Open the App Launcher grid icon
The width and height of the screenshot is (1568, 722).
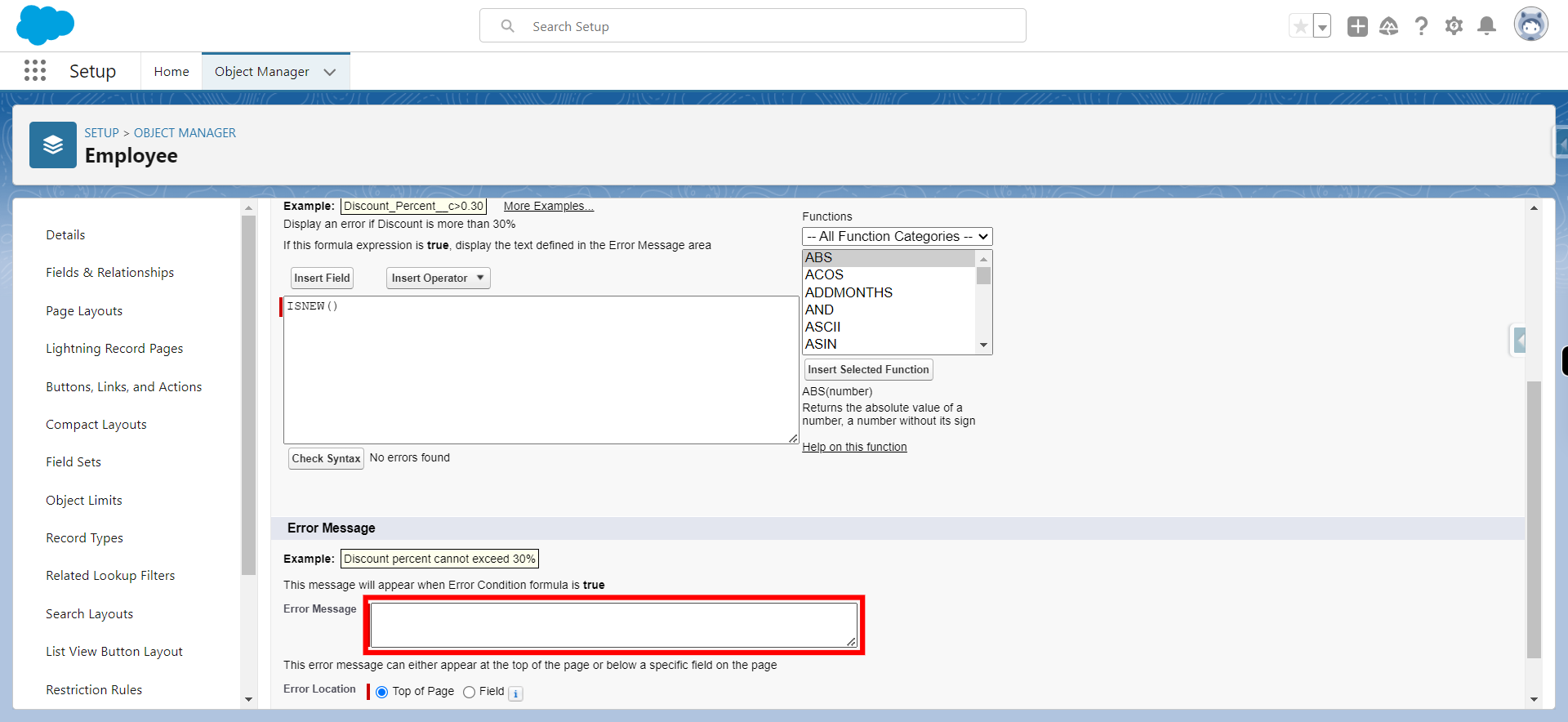(x=35, y=71)
